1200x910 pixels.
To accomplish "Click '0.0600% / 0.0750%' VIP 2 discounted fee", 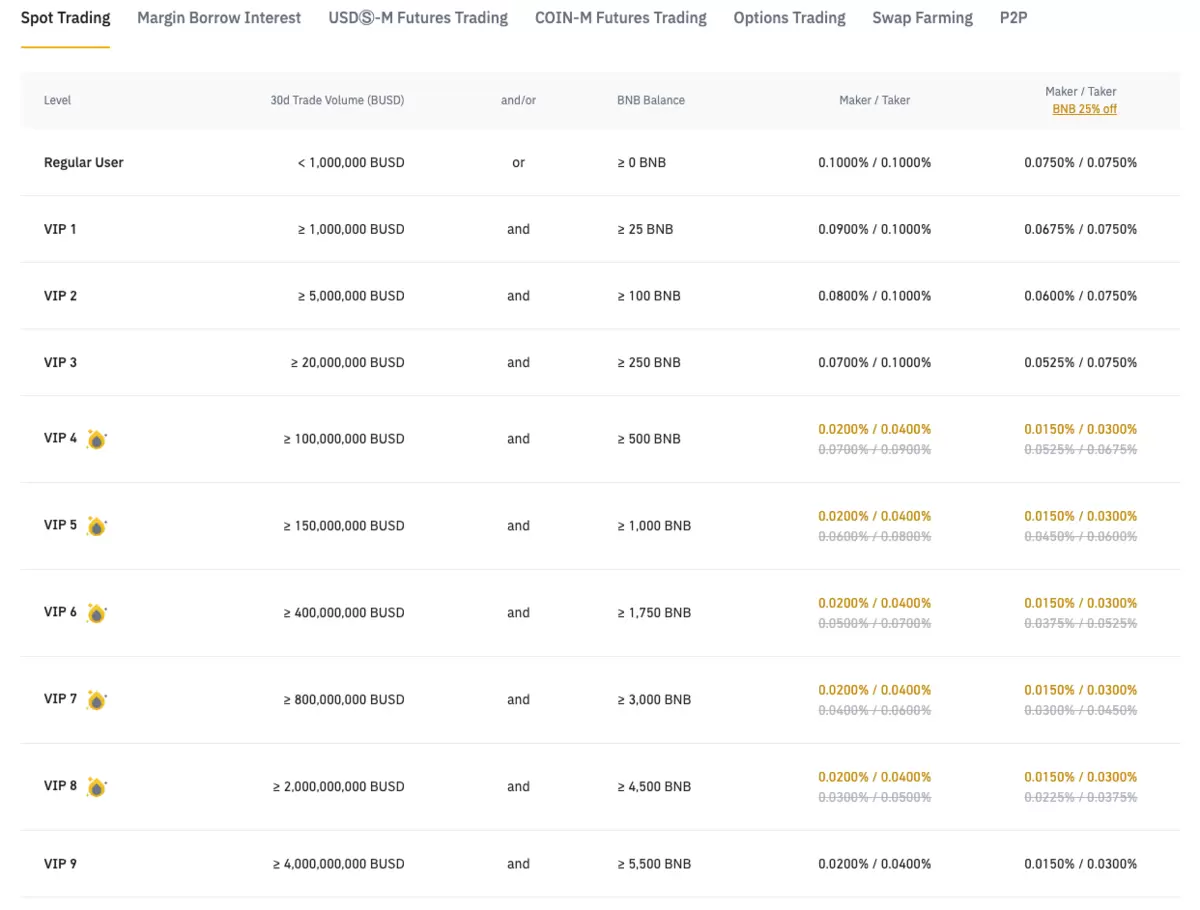I will 1080,296.
